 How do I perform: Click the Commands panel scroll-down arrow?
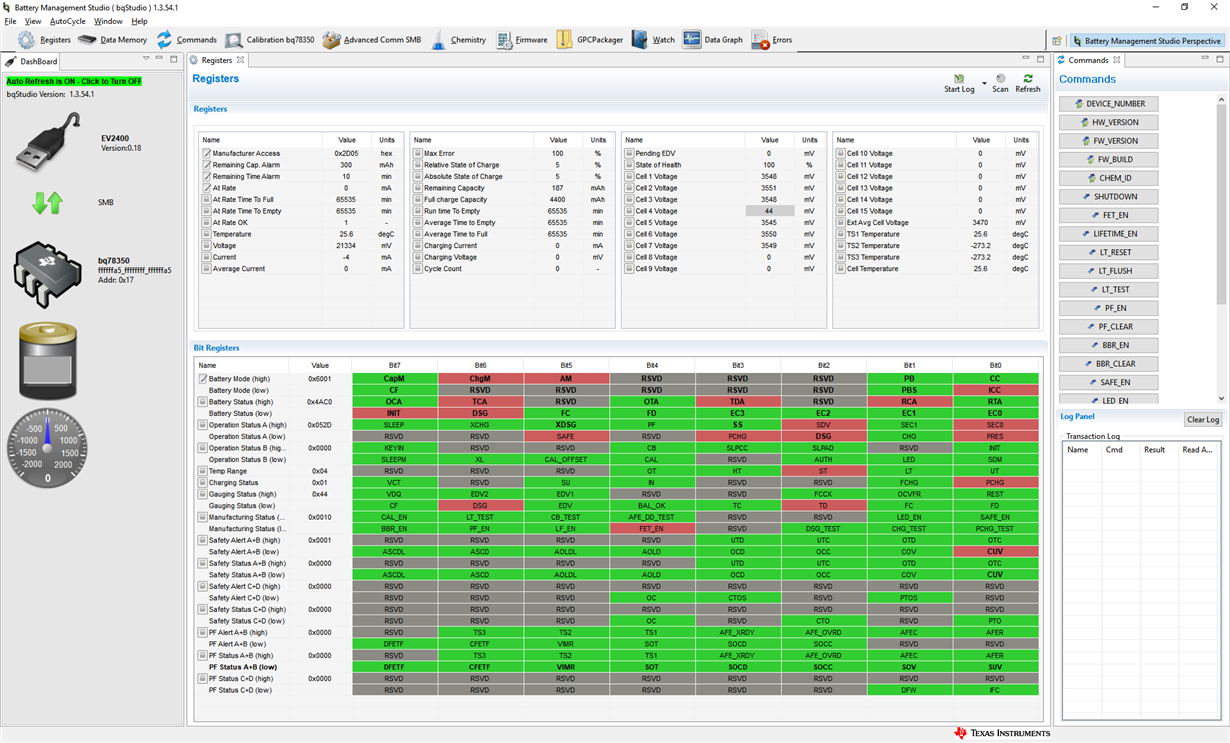1221,398
